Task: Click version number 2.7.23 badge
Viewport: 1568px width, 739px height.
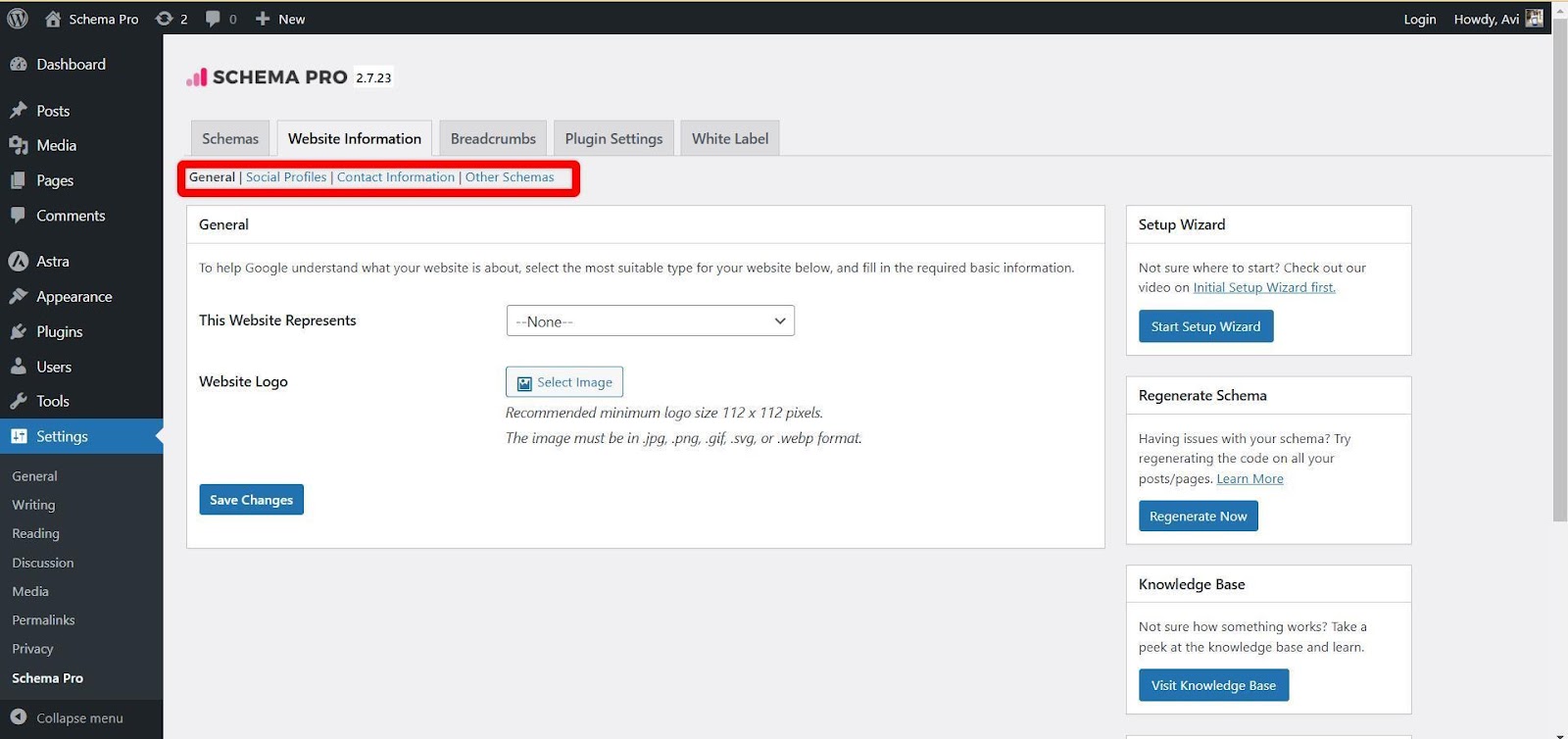Action: [x=373, y=77]
